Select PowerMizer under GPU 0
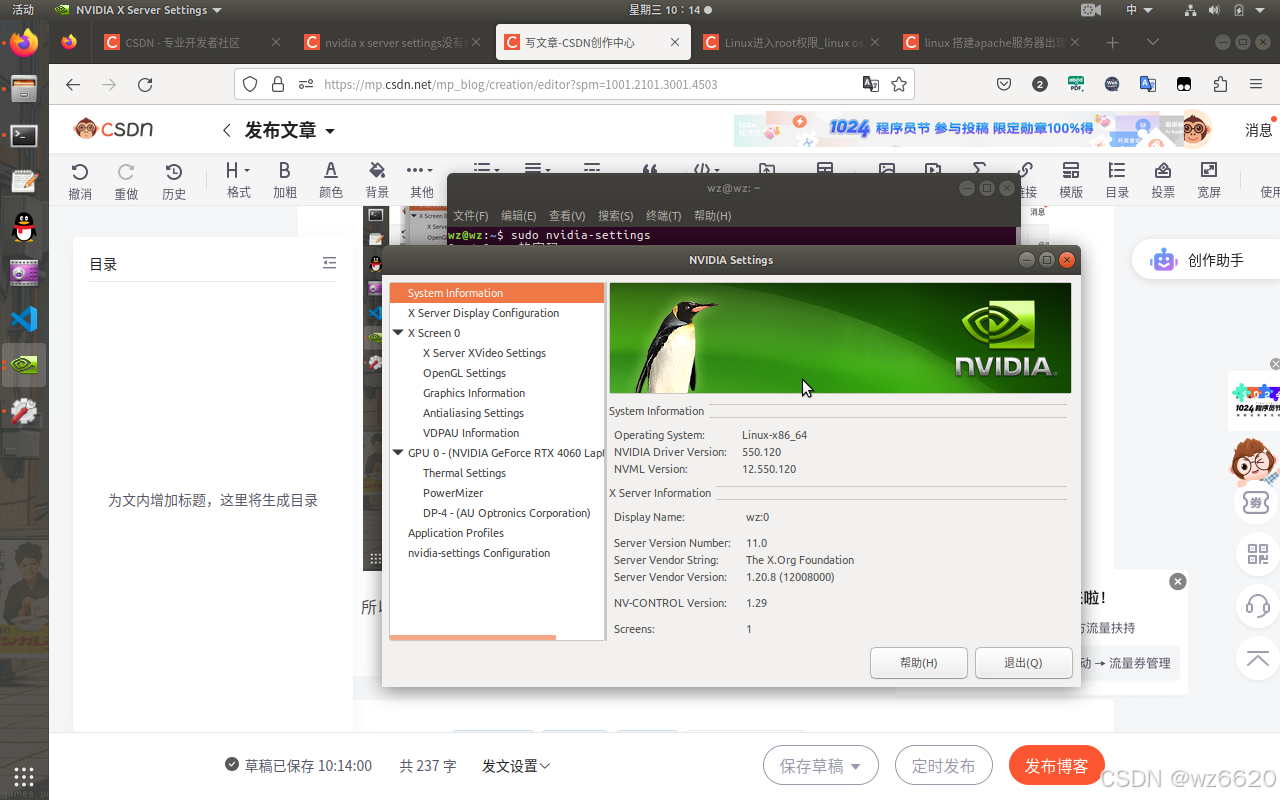The image size is (1280, 800). tap(453, 493)
